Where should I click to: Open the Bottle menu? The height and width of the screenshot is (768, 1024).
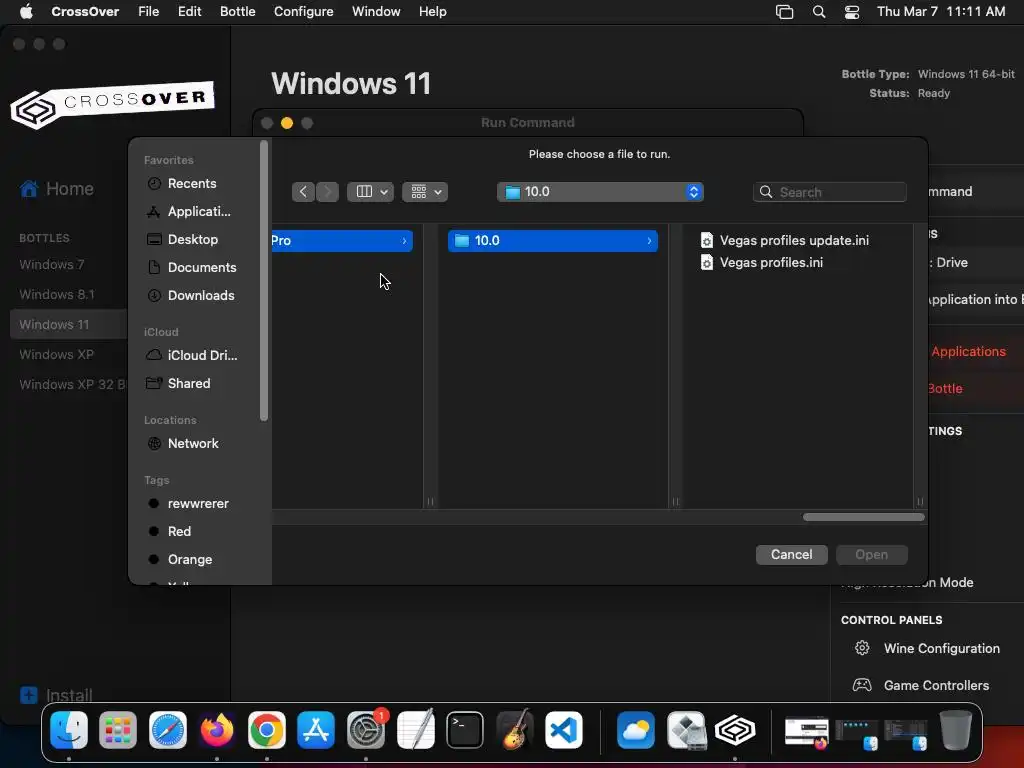click(237, 12)
